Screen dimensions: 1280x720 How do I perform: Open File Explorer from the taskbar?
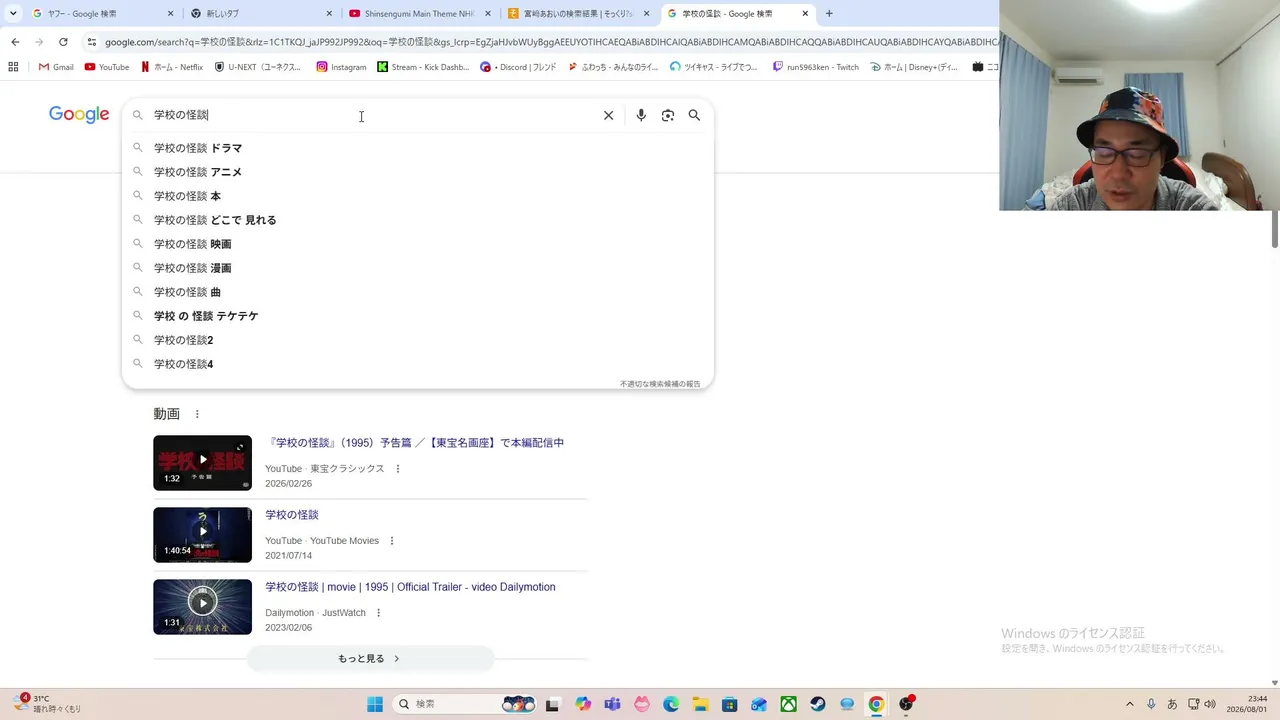point(700,704)
